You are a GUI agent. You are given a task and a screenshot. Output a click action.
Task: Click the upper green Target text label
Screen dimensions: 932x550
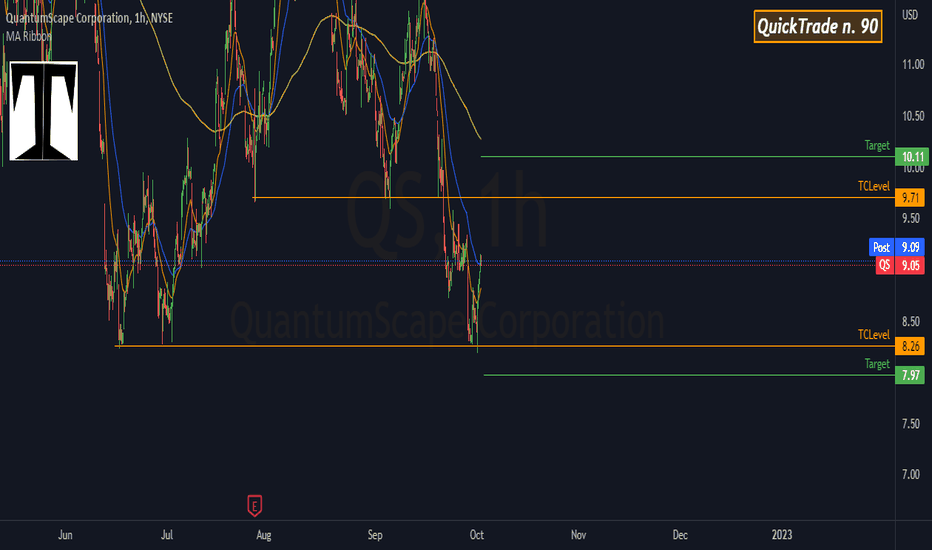tap(877, 146)
